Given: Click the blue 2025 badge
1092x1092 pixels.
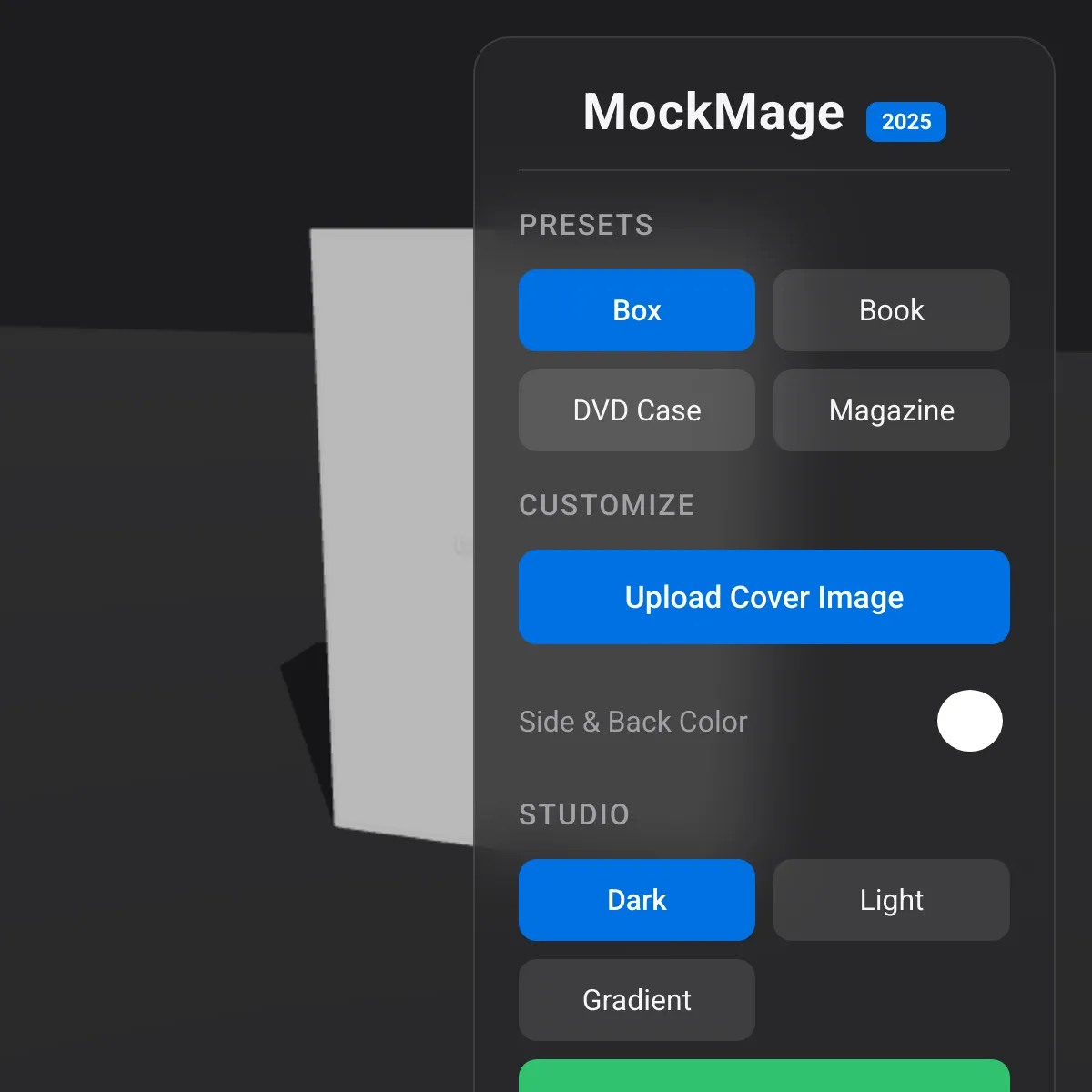Looking at the screenshot, I should tap(906, 122).
